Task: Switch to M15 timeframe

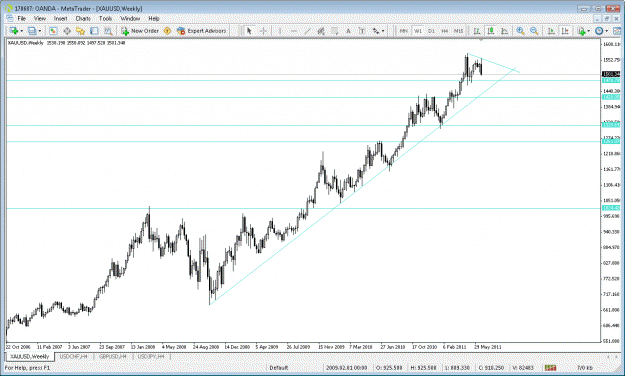Action: pos(458,31)
